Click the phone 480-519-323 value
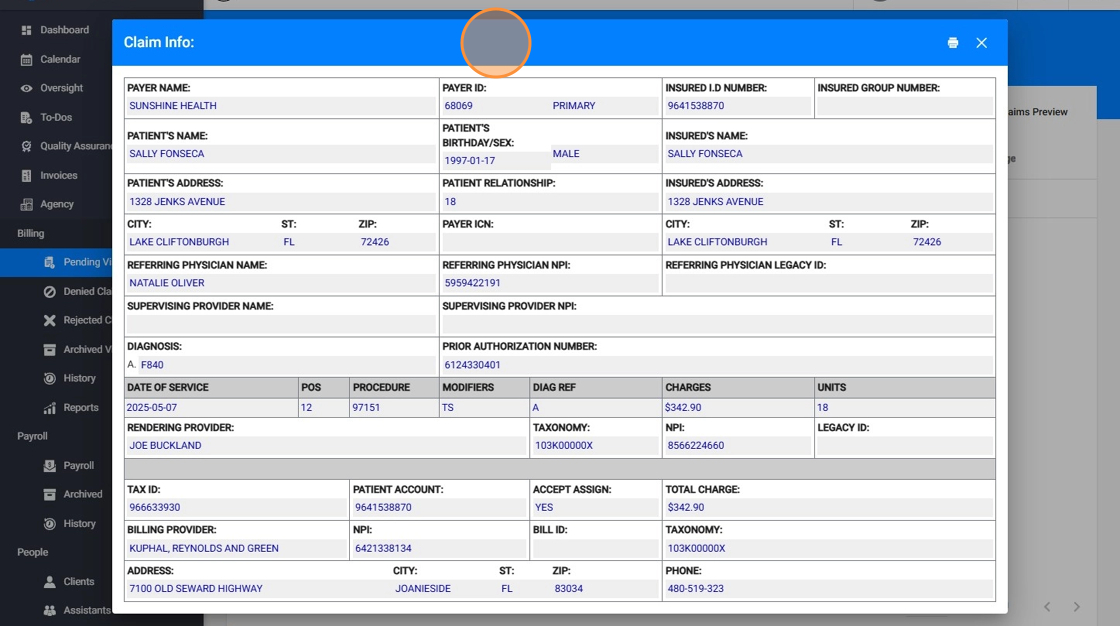Screen dimensions: 1120x626 (x=695, y=589)
